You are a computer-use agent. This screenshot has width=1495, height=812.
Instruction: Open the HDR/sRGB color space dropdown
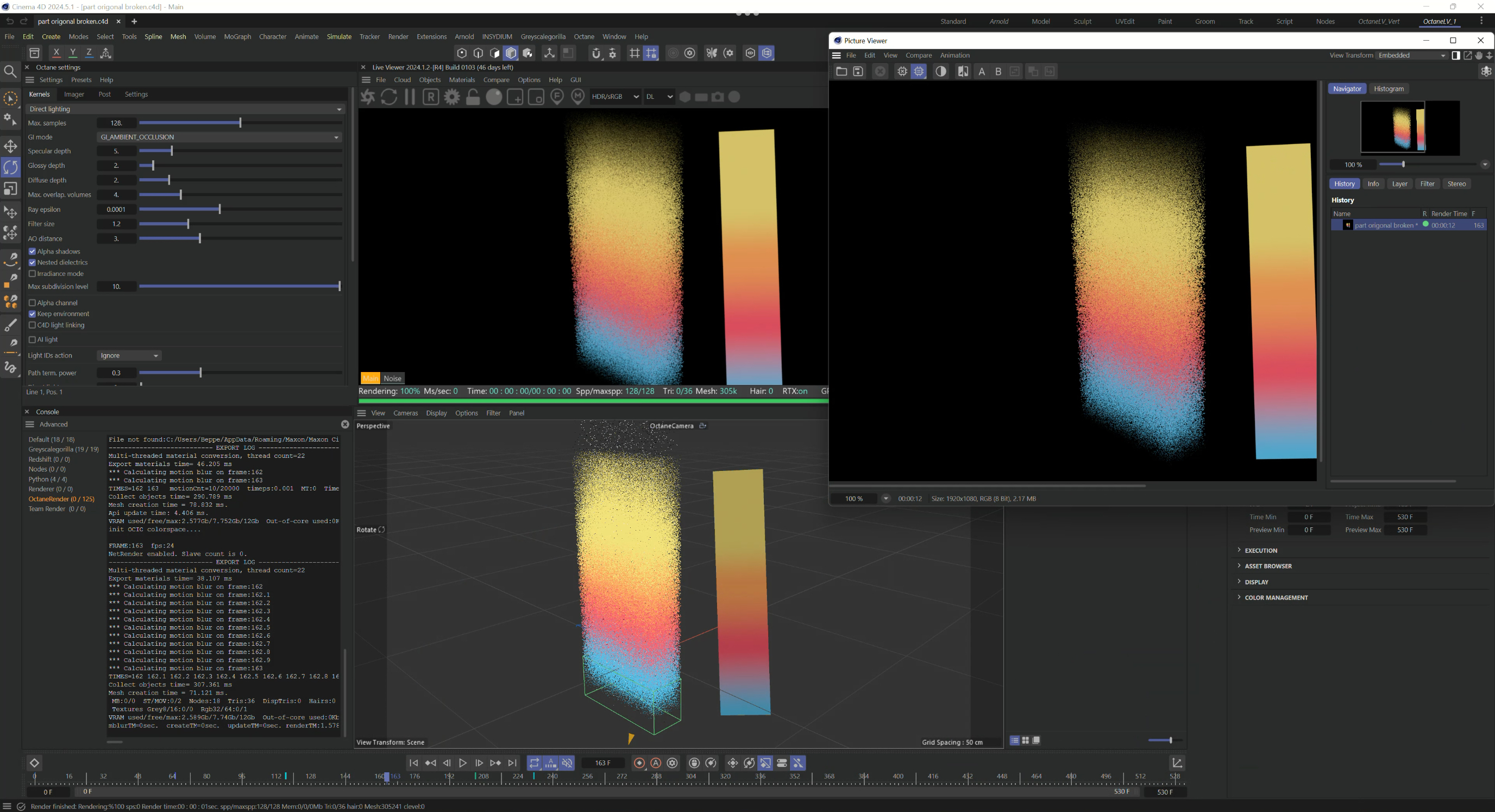[614, 97]
